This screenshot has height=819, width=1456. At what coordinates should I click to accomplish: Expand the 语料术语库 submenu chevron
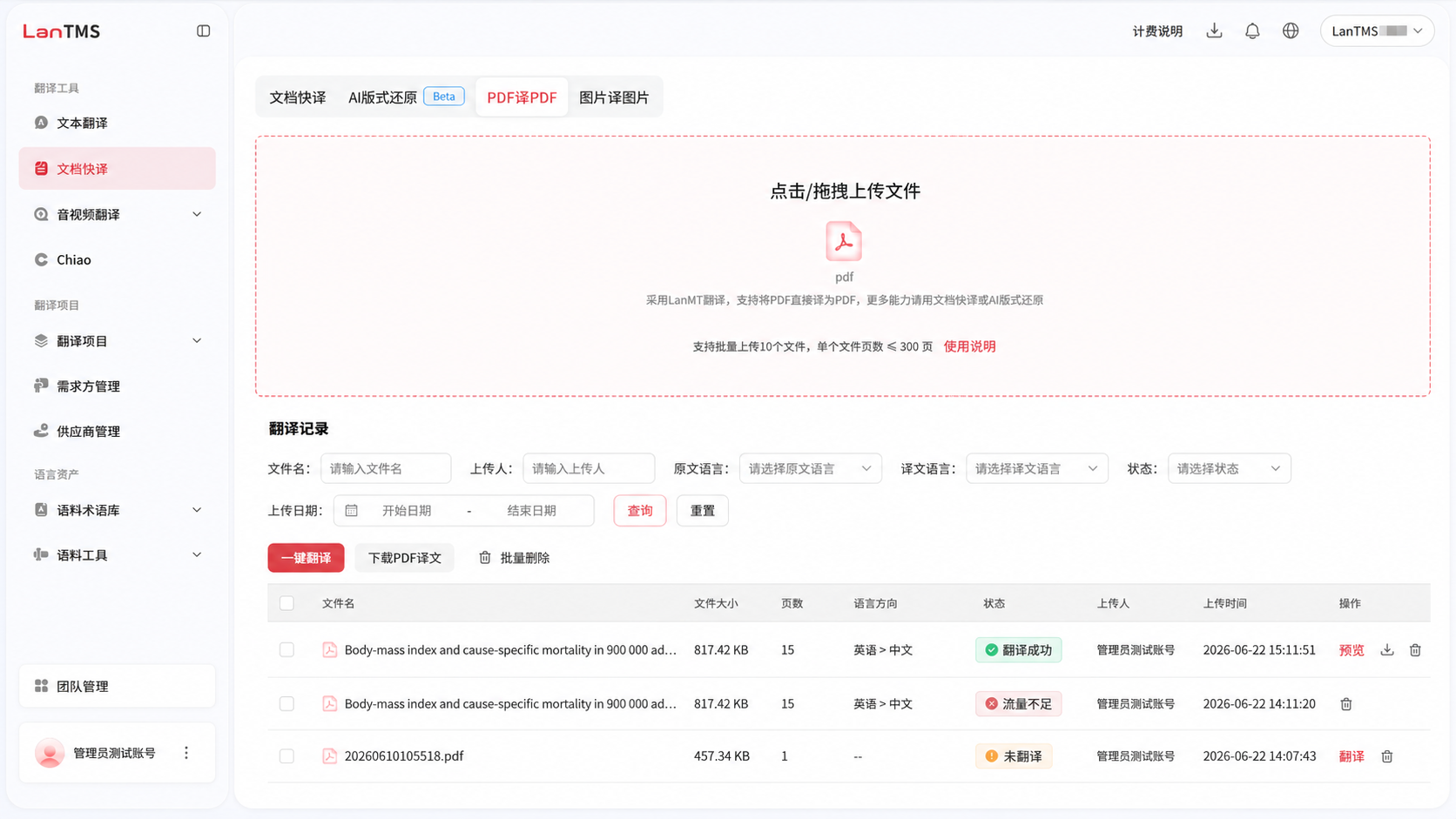(197, 510)
